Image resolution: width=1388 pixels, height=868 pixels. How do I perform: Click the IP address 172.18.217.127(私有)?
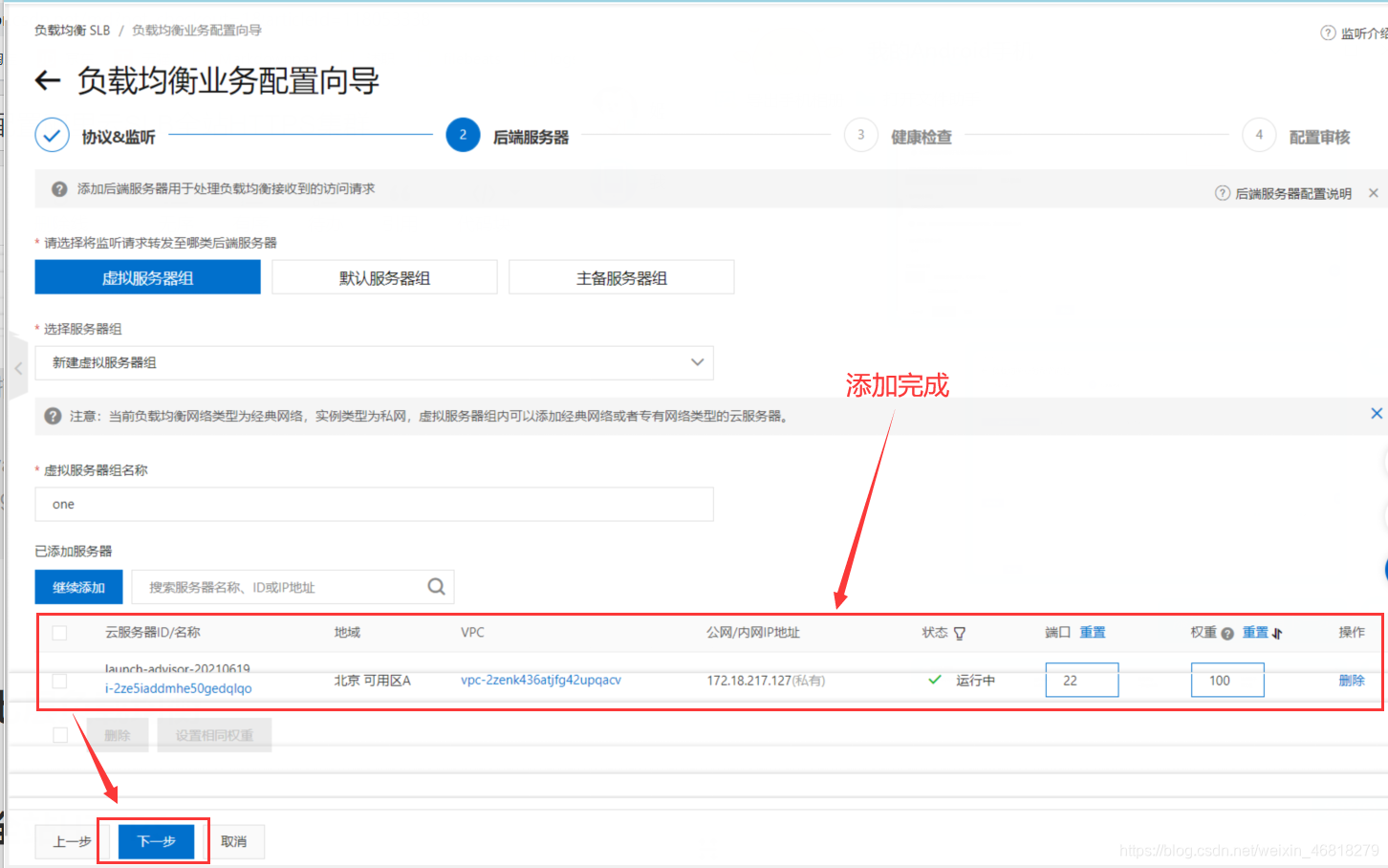(x=766, y=681)
